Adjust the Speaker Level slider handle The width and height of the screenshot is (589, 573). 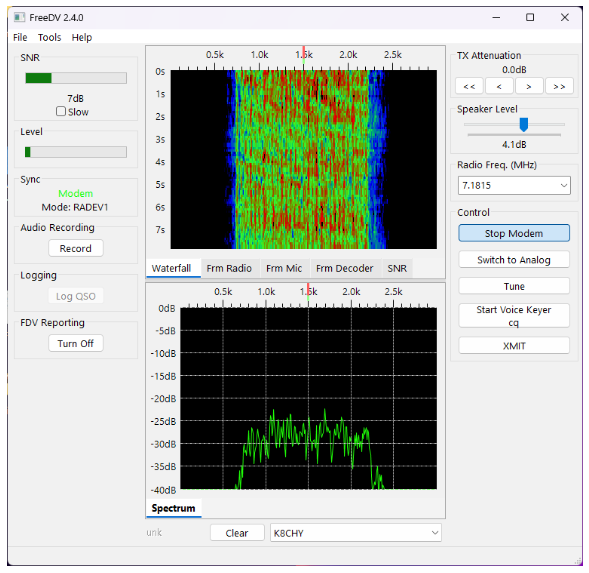pyautogui.click(x=524, y=124)
